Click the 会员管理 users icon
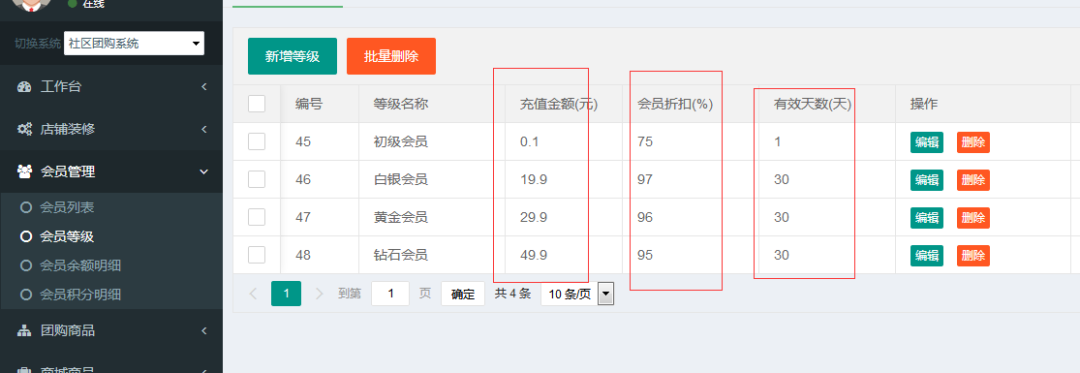The width and height of the screenshot is (1080, 373). tap(25, 172)
